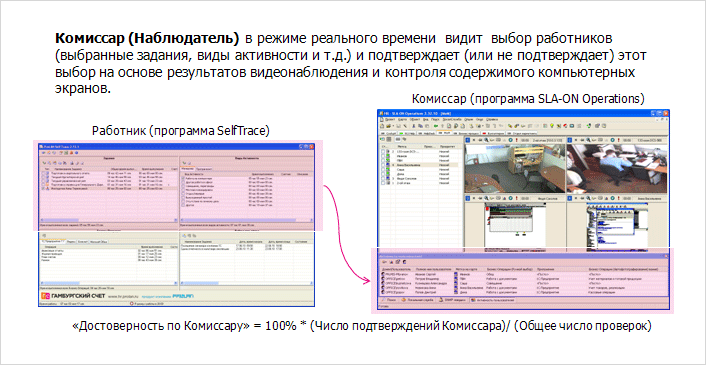This screenshot has width=706, height=365.
Task: Switch to the Активность пользователей bottom tab
Action: 493,300
